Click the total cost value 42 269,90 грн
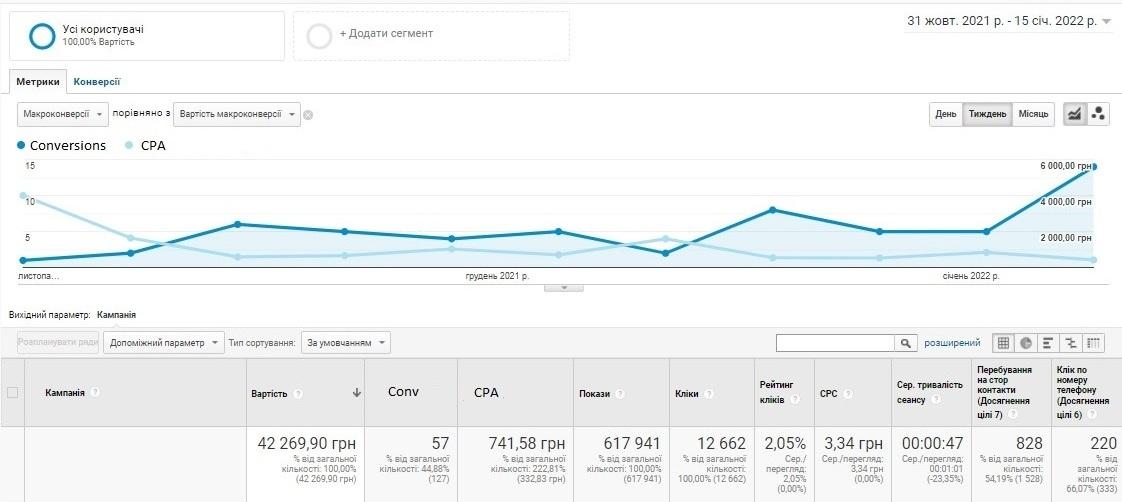Image resolution: width=1122 pixels, height=502 pixels. coord(306,444)
